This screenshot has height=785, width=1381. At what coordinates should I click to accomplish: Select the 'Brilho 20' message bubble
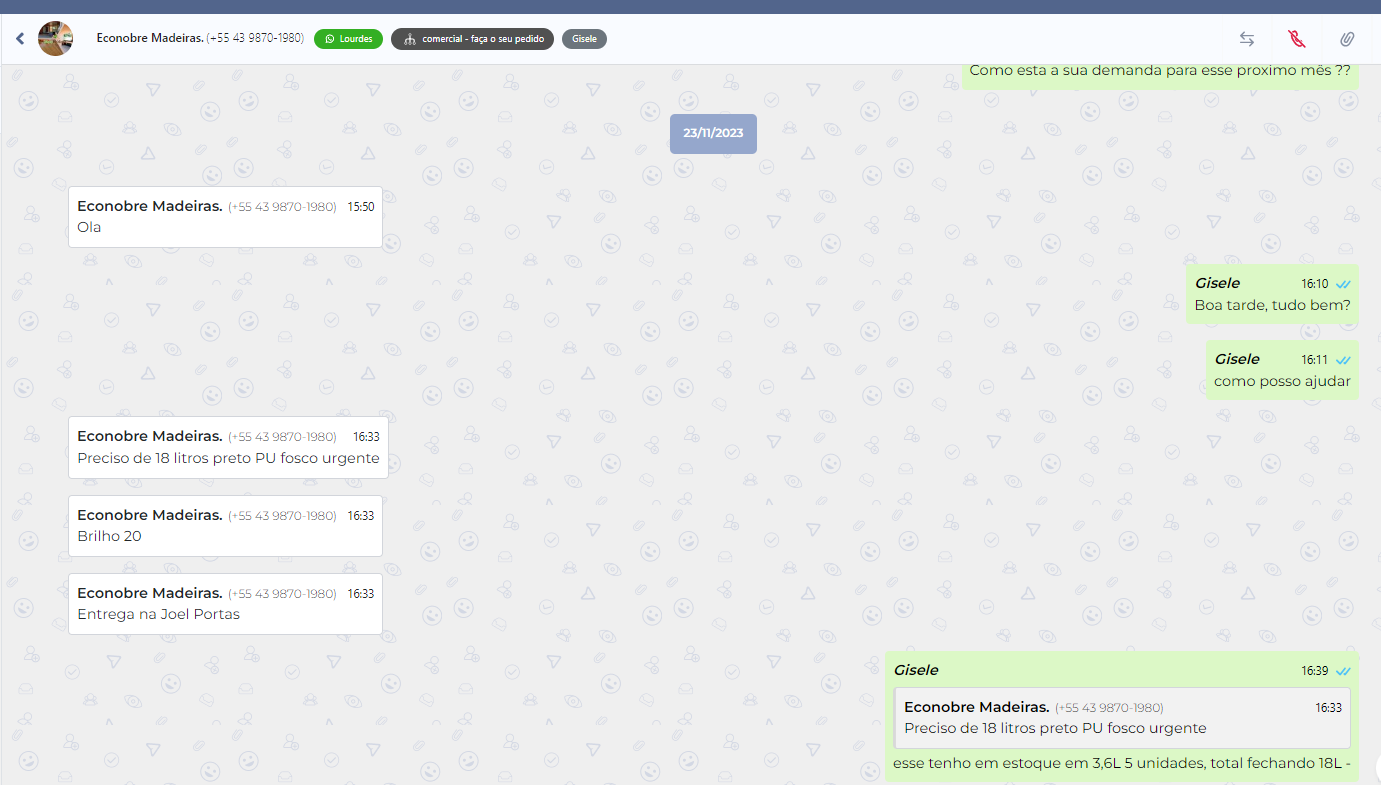point(225,526)
